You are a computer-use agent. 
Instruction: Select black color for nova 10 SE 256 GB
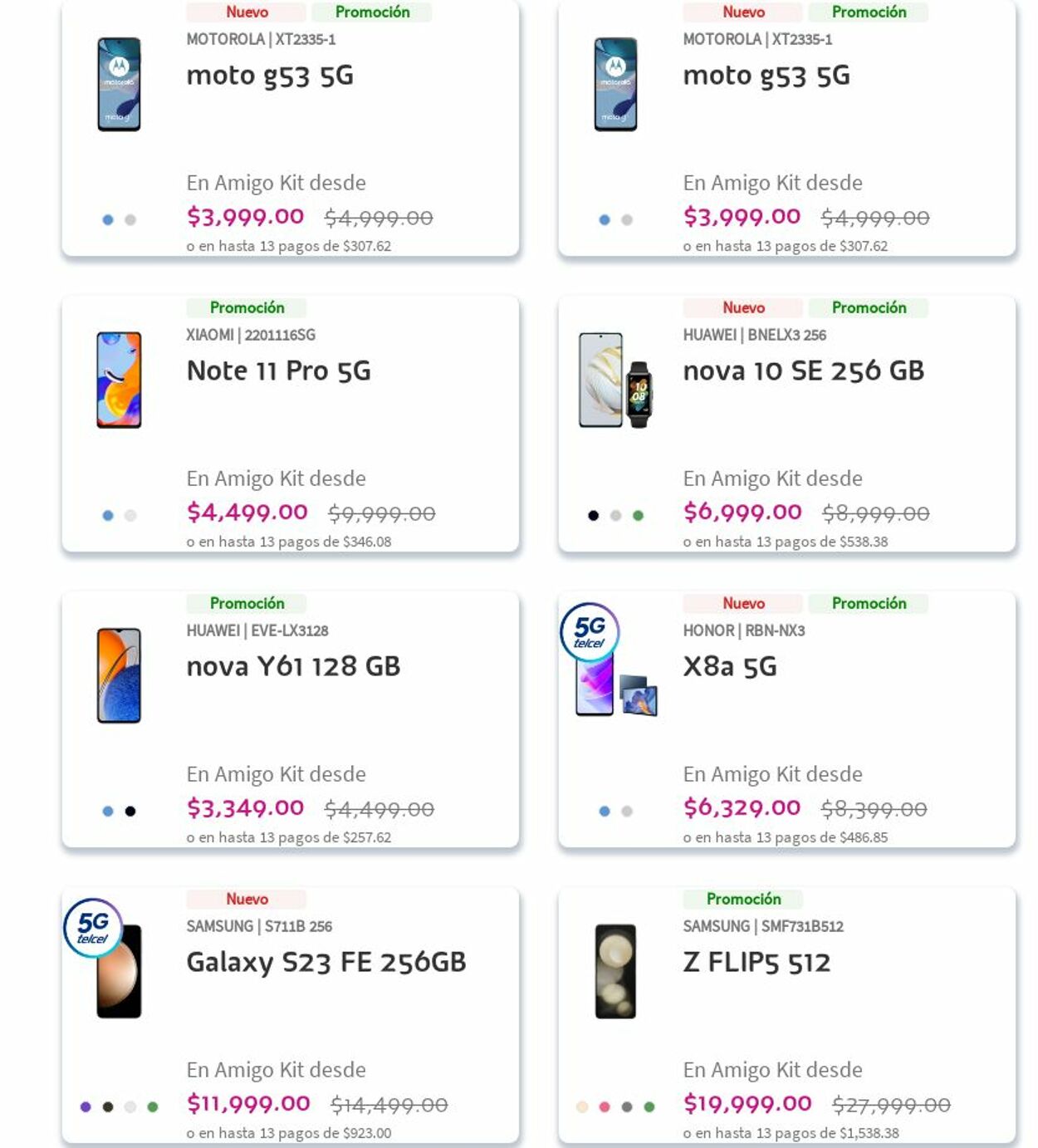[x=593, y=516]
